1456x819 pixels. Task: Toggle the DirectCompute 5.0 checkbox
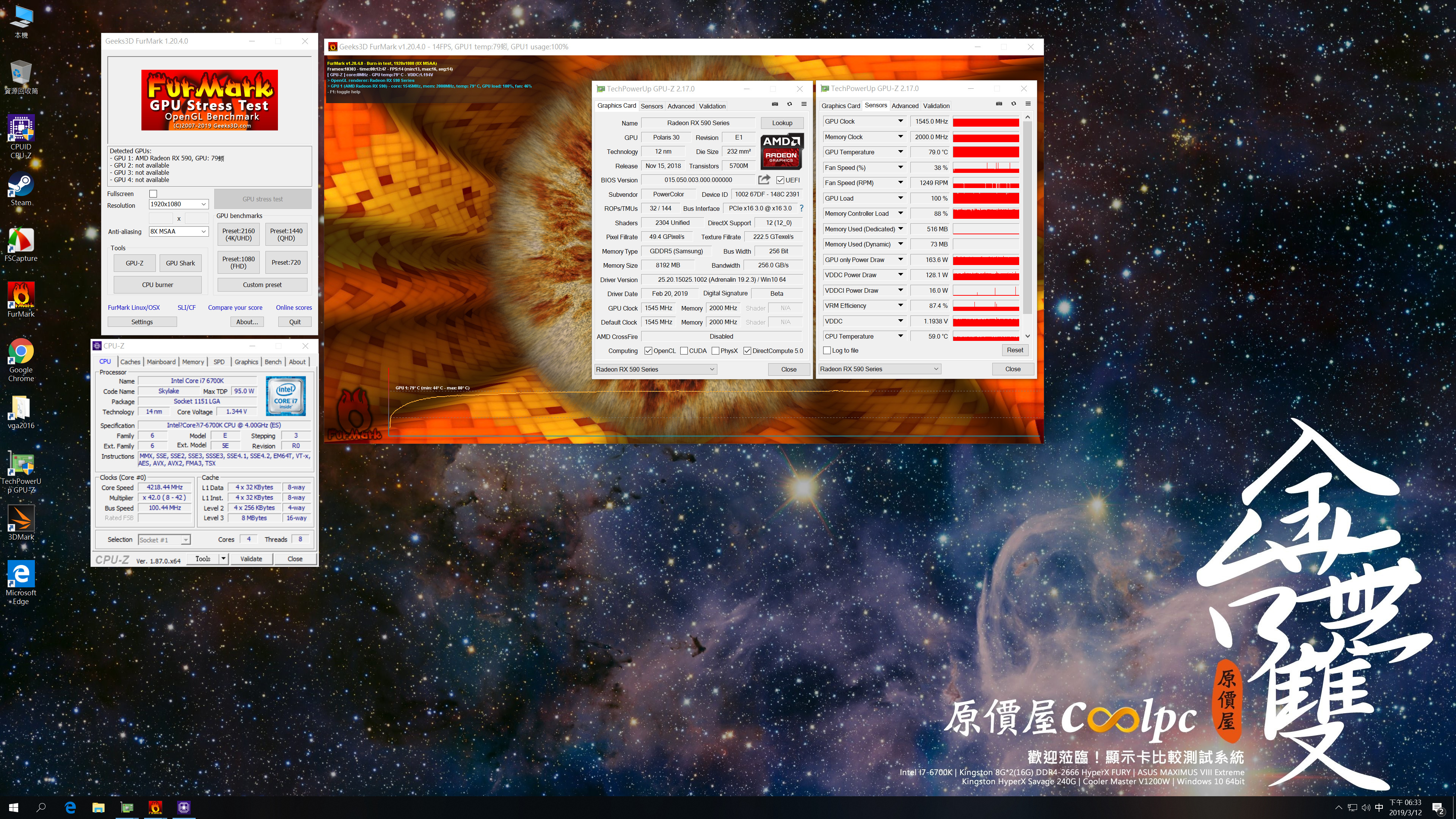[748, 351]
